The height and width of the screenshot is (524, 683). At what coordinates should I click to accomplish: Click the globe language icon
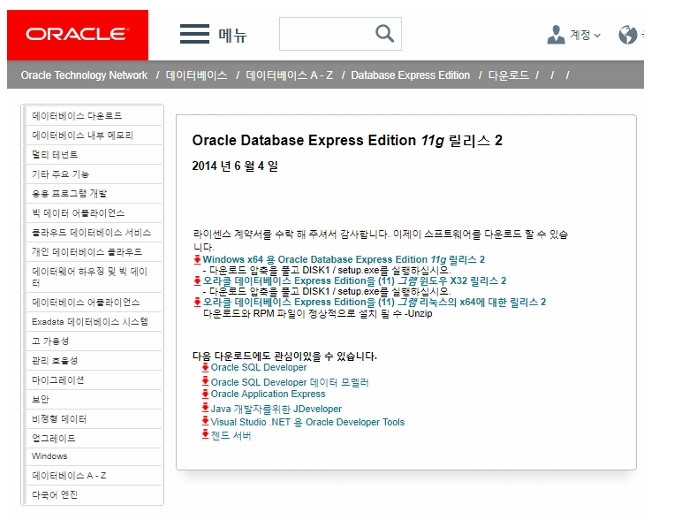tap(628, 35)
